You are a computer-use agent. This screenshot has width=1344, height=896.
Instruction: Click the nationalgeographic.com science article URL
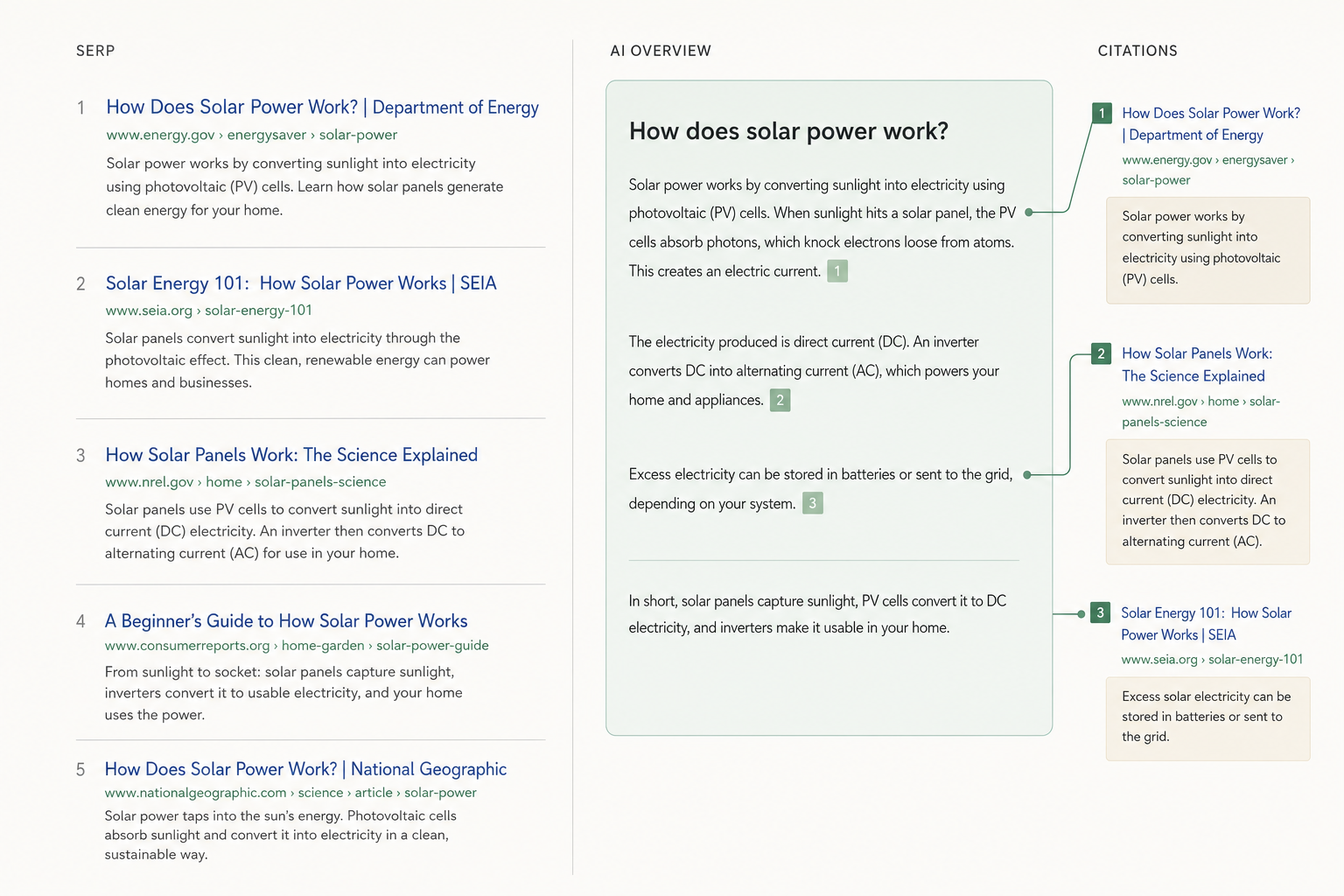[290, 793]
